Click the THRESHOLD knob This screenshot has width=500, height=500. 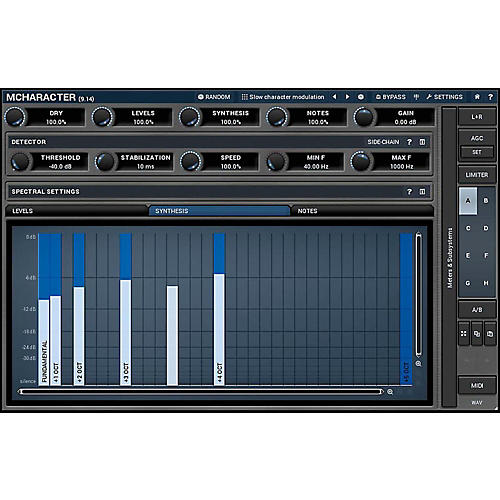click(21, 162)
